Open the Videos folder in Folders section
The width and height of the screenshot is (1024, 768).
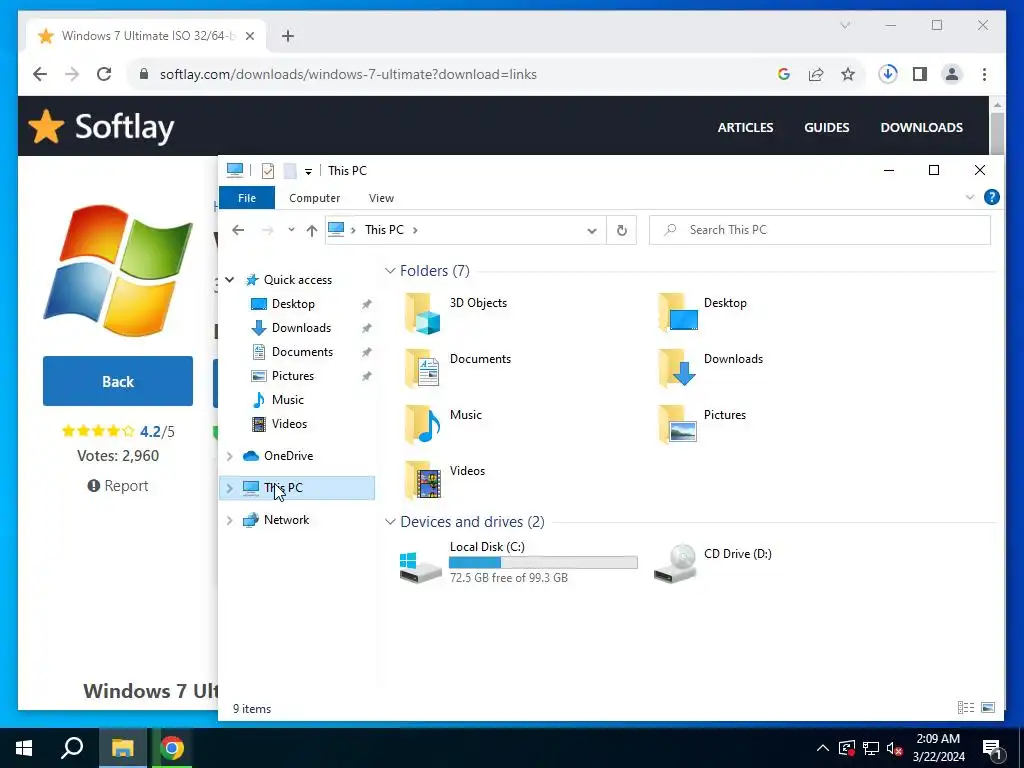[x=423, y=481]
